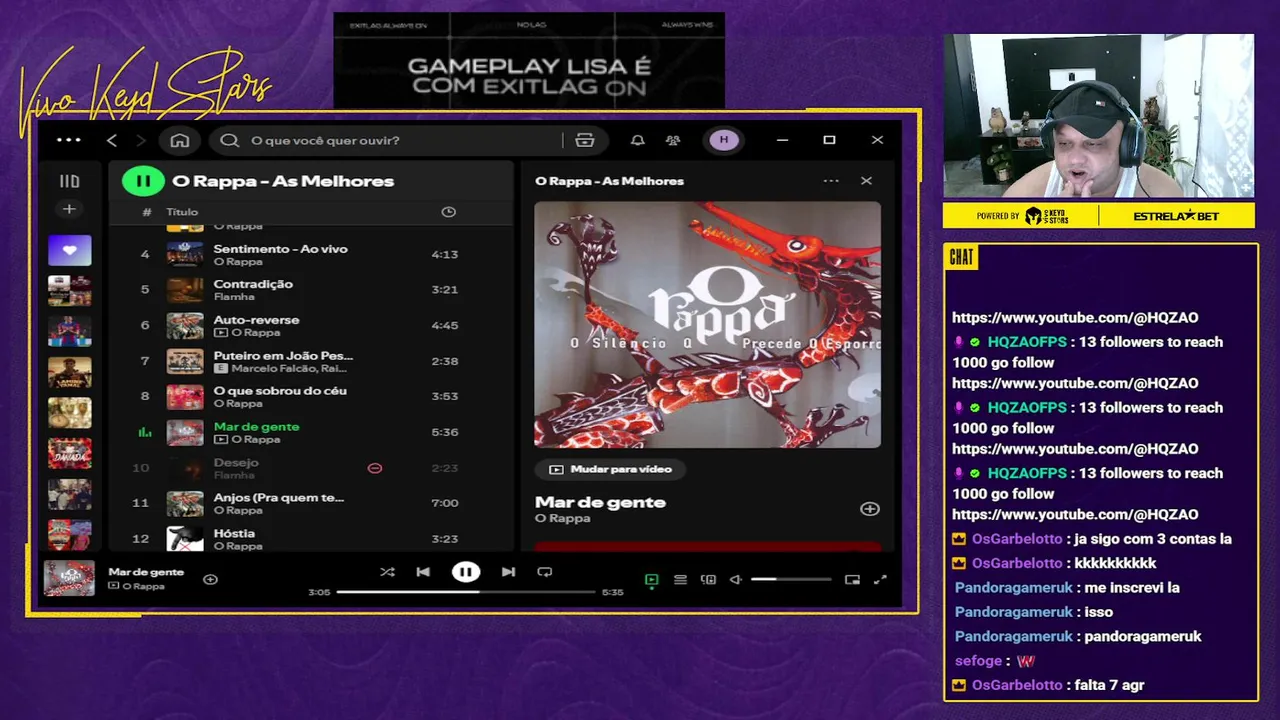Click chat message 'pandoragameruk'
The height and width of the screenshot is (720, 1280).
tap(1143, 636)
